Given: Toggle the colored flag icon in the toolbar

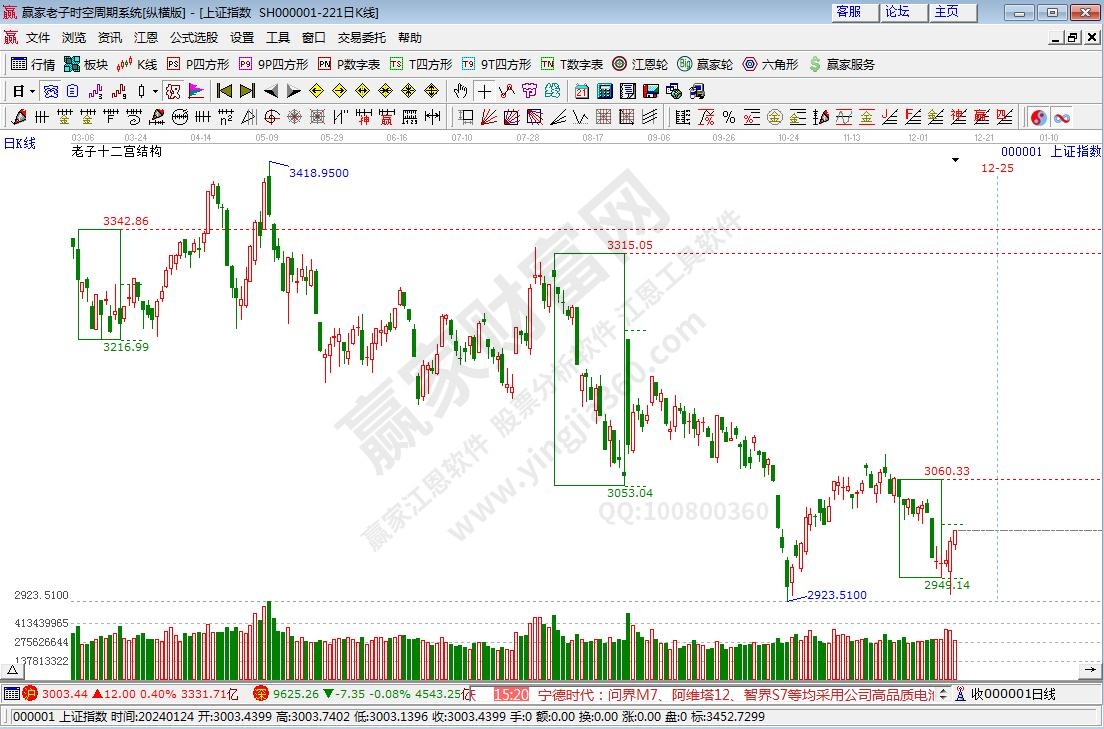Looking at the screenshot, I should tap(196, 91).
